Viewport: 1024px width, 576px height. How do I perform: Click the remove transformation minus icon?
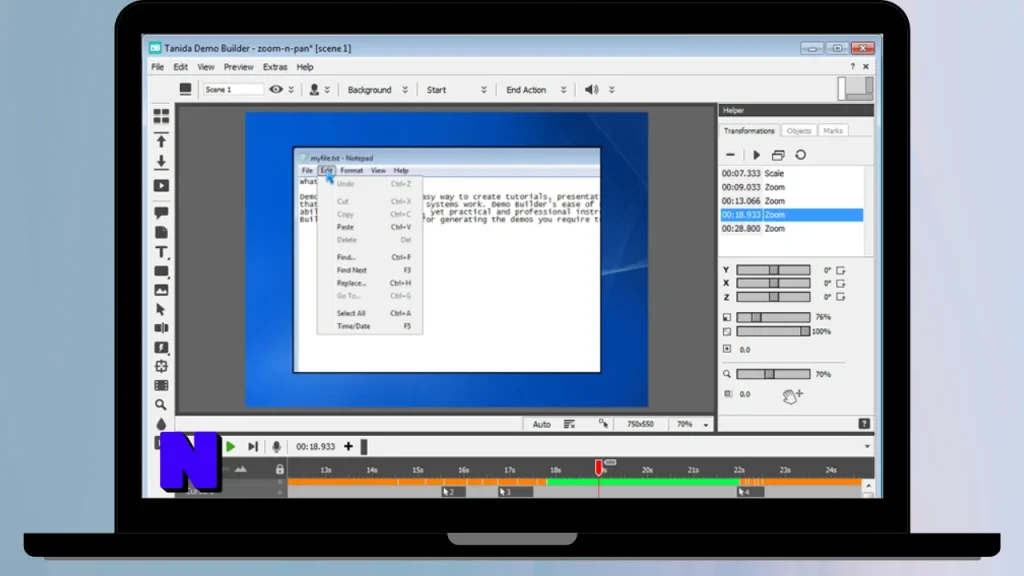(x=730, y=155)
